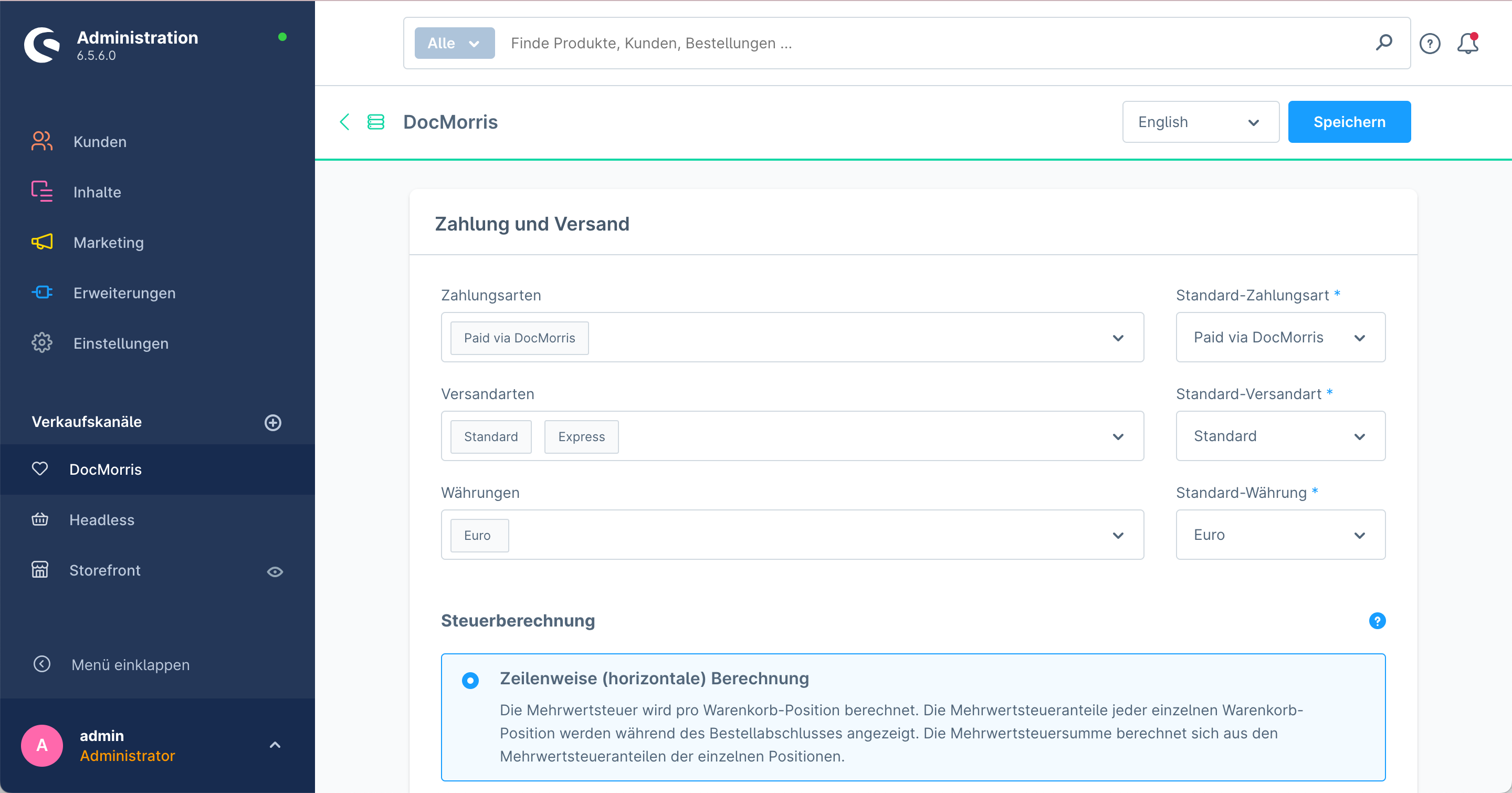Screen dimensions: 1512x793
Task: Go back using the green arrow
Action: pos(344,122)
